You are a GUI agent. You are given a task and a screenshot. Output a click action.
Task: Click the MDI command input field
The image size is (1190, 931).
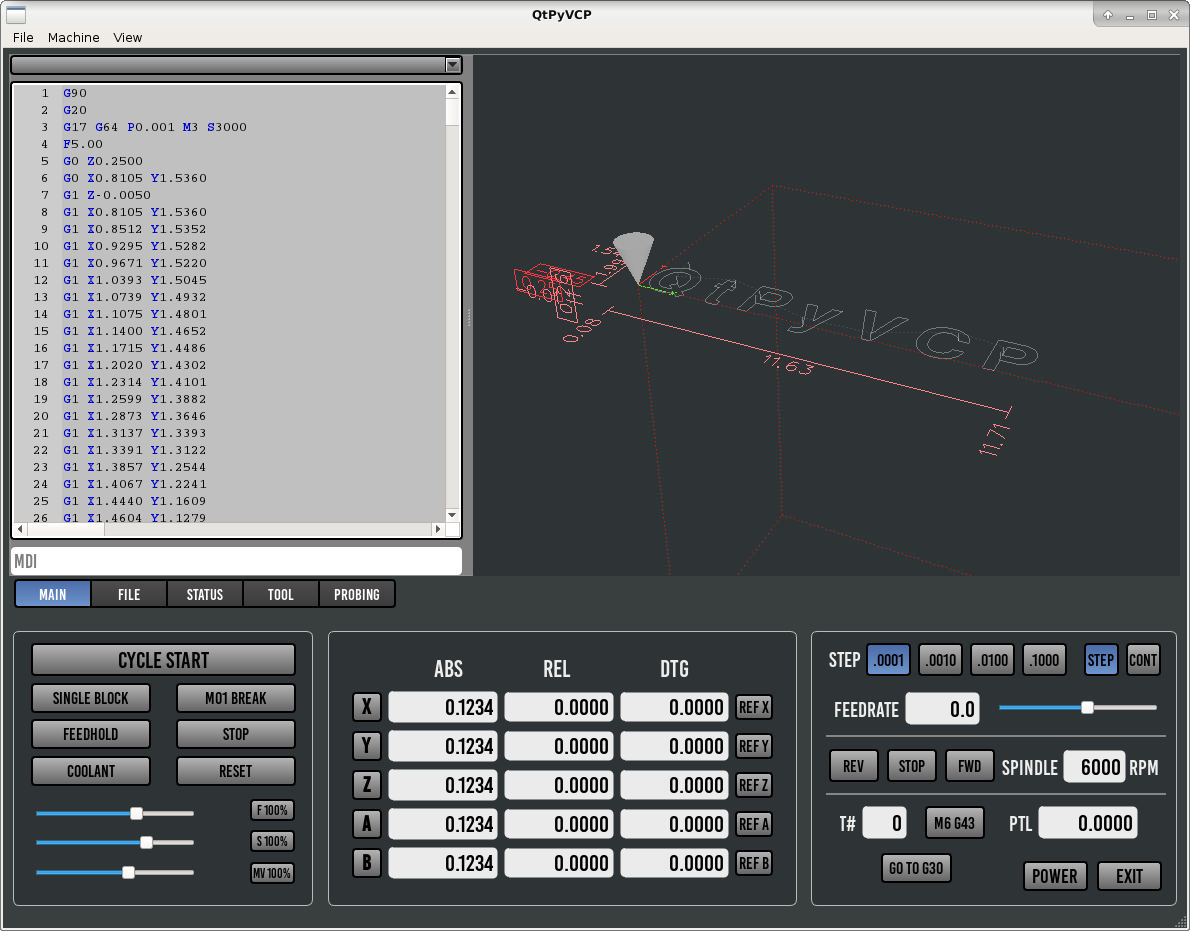[236, 561]
